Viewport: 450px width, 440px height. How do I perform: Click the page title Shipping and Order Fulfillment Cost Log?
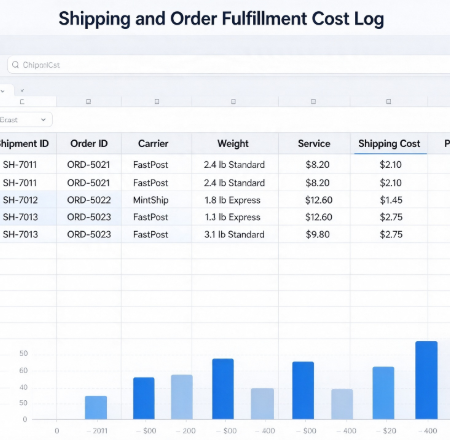click(x=221, y=19)
